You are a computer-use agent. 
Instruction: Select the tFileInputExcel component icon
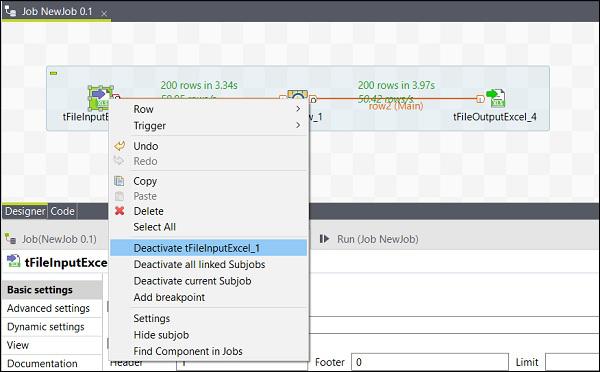[101, 97]
